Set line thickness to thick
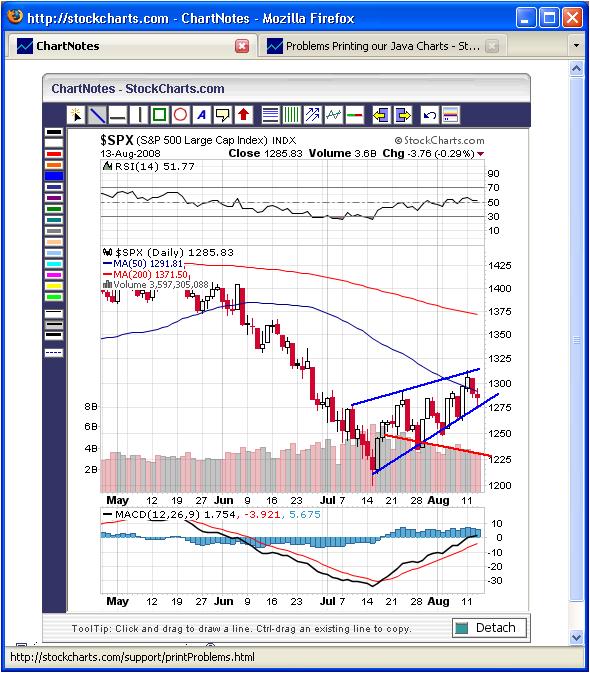Viewport: 590px width, 673px height. [54, 336]
